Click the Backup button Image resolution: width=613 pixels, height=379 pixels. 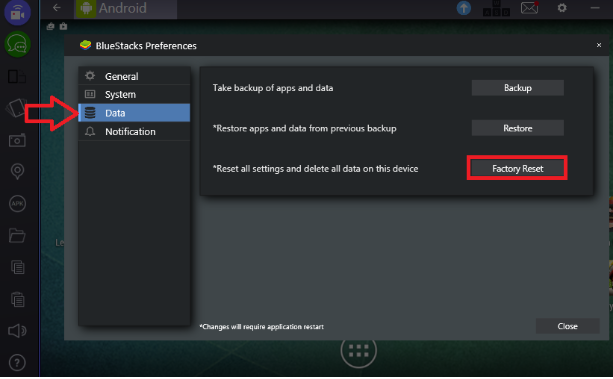click(518, 88)
